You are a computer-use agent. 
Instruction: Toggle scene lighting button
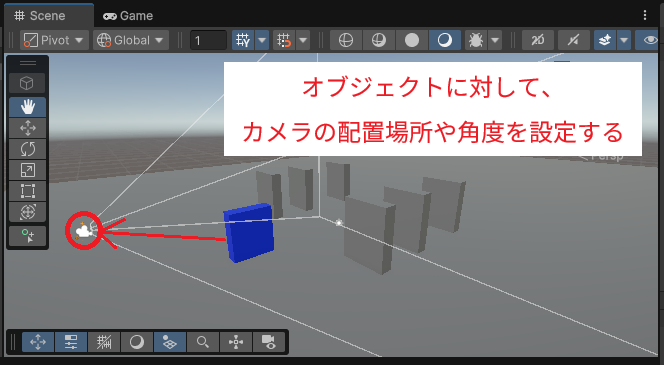coord(573,40)
